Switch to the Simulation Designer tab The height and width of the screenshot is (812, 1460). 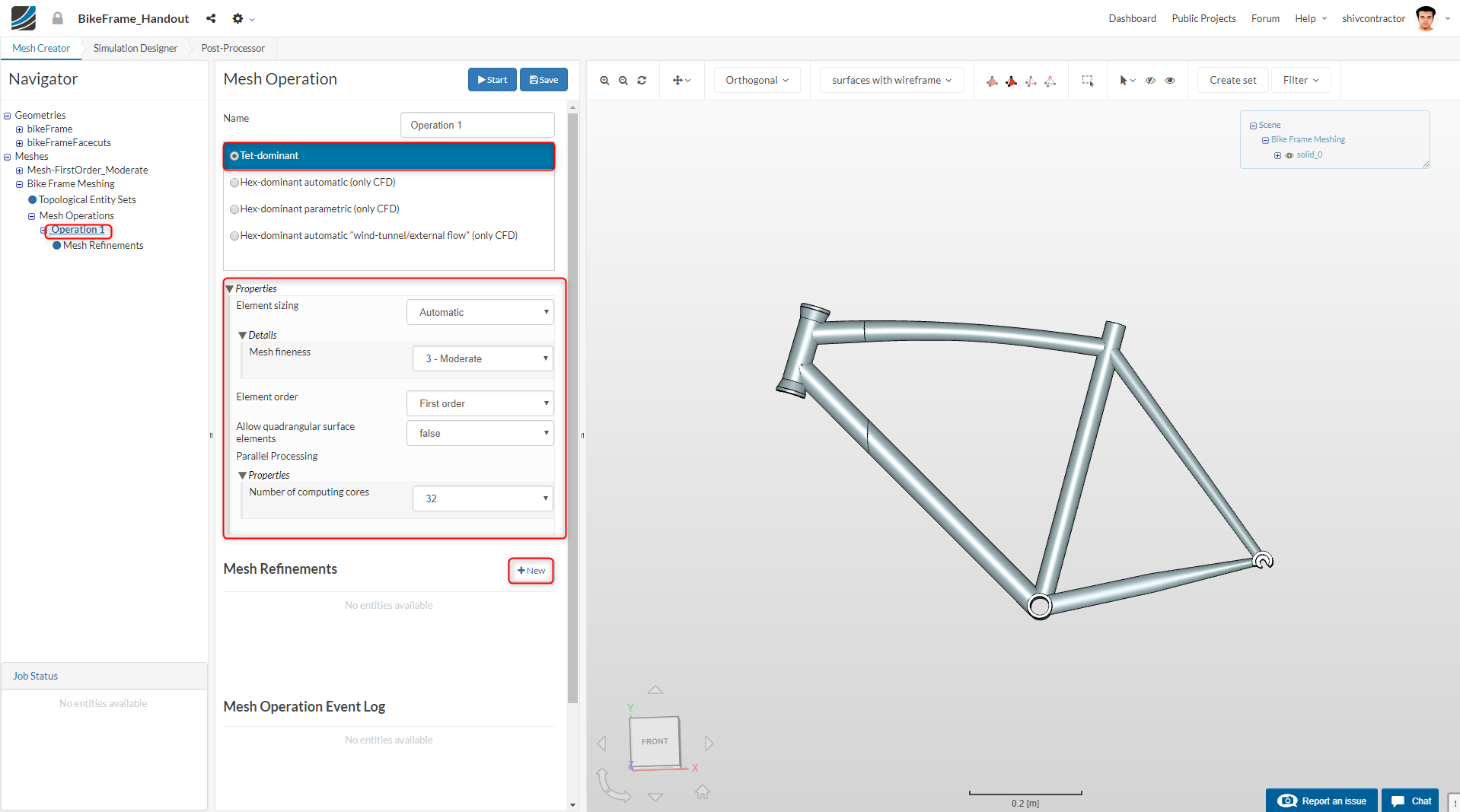coord(135,48)
